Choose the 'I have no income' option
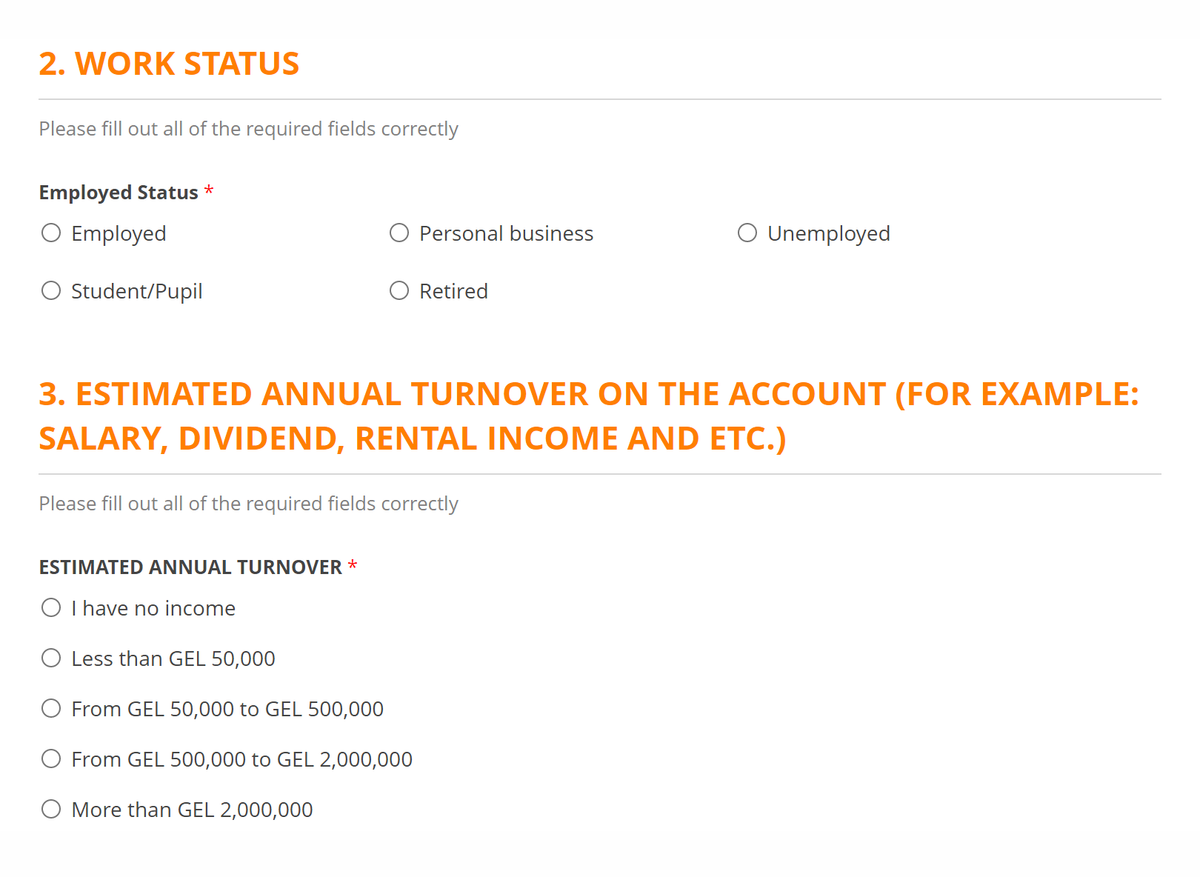The width and height of the screenshot is (1200, 877). tap(51, 609)
